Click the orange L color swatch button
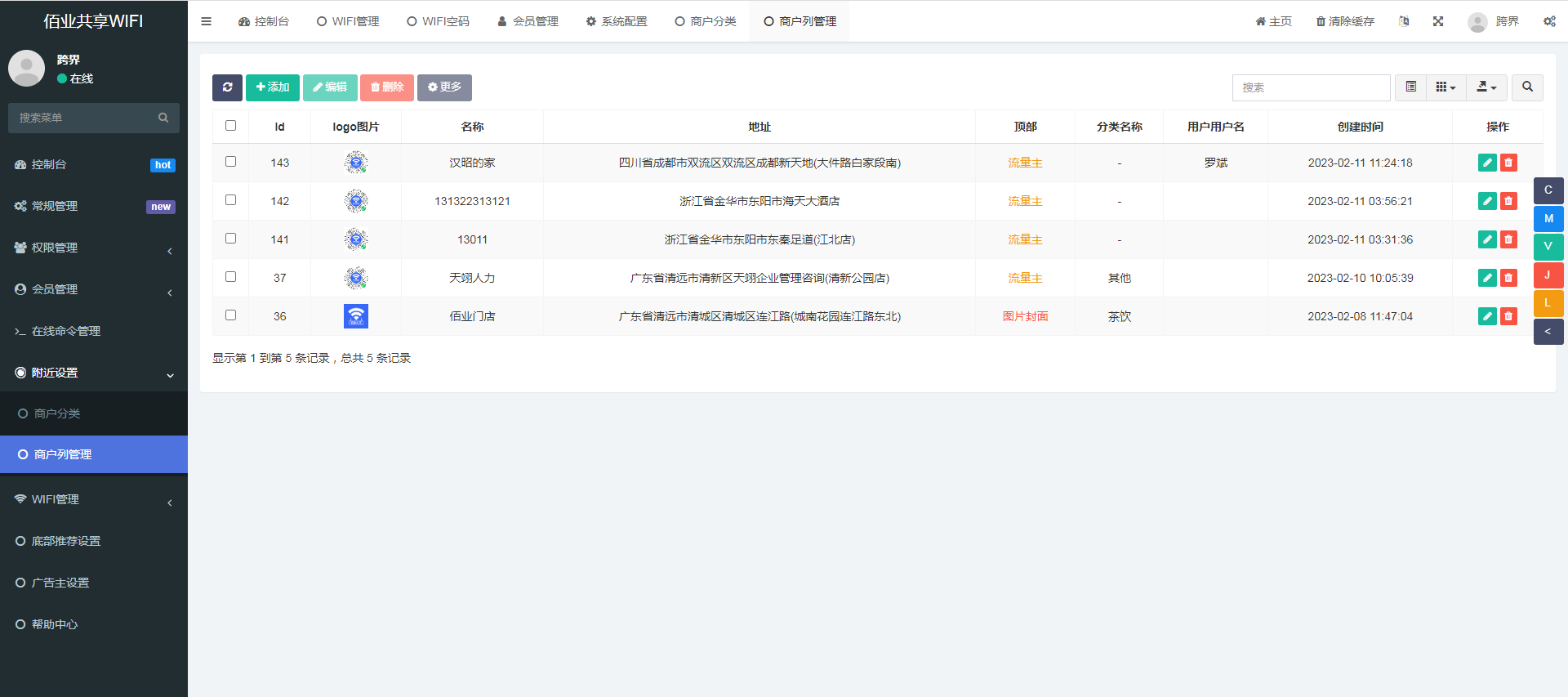 tap(1548, 303)
